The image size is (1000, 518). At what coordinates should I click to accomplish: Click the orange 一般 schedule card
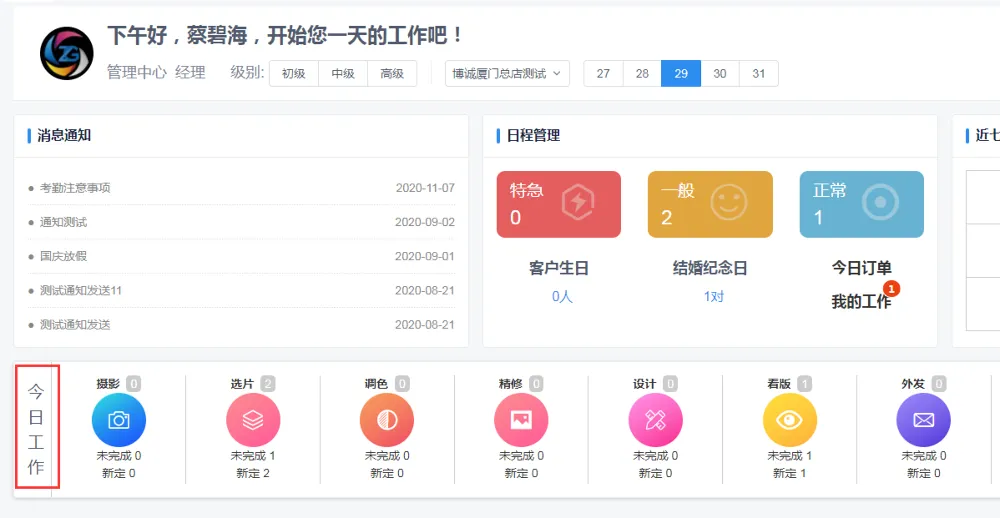[710, 204]
